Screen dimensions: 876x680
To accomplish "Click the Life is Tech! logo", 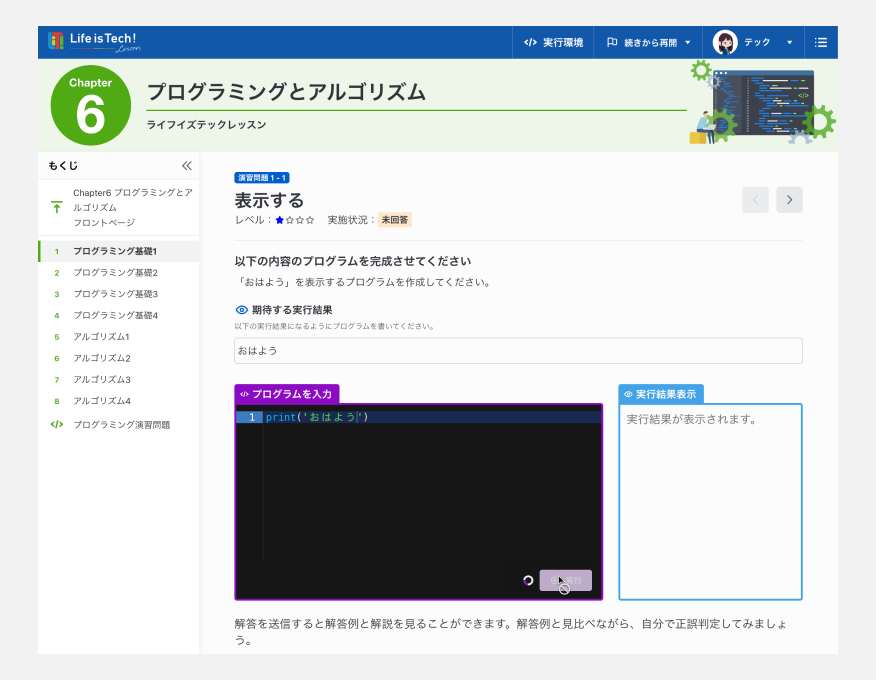I will coord(94,42).
